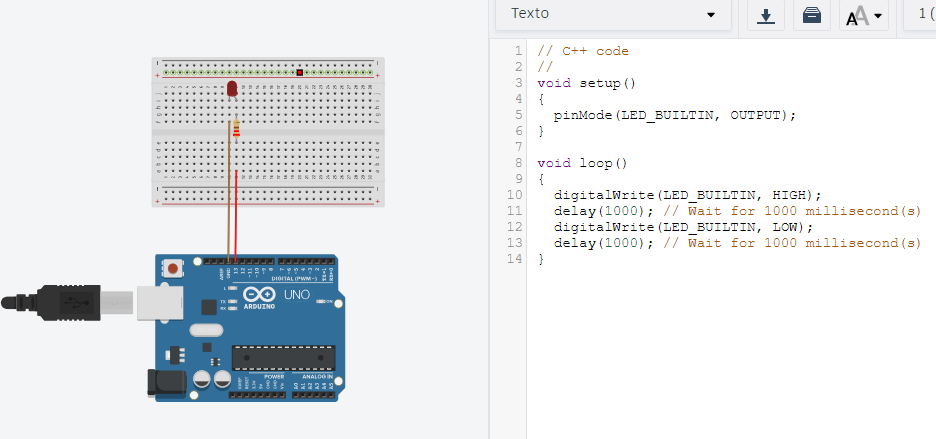
Task: Select the red LED on the breadboard
Action: point(232,90)
